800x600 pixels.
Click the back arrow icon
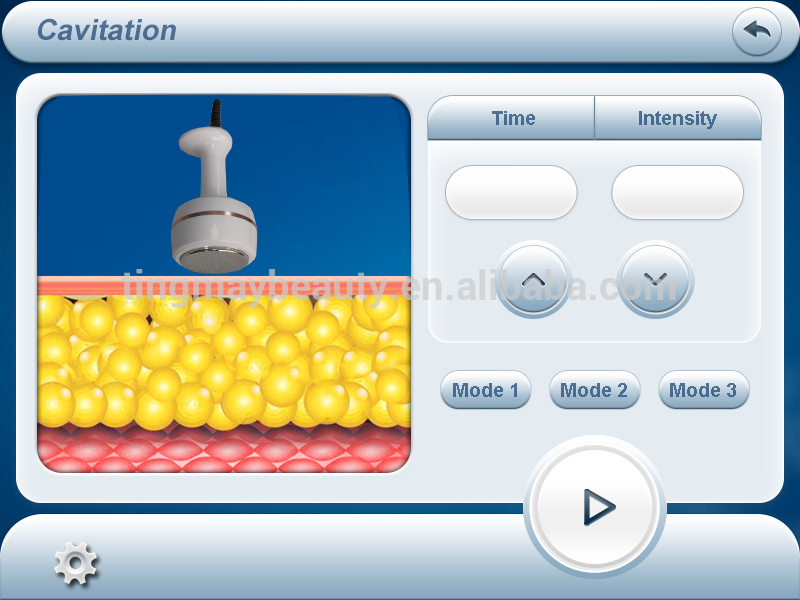click(756, 32)
